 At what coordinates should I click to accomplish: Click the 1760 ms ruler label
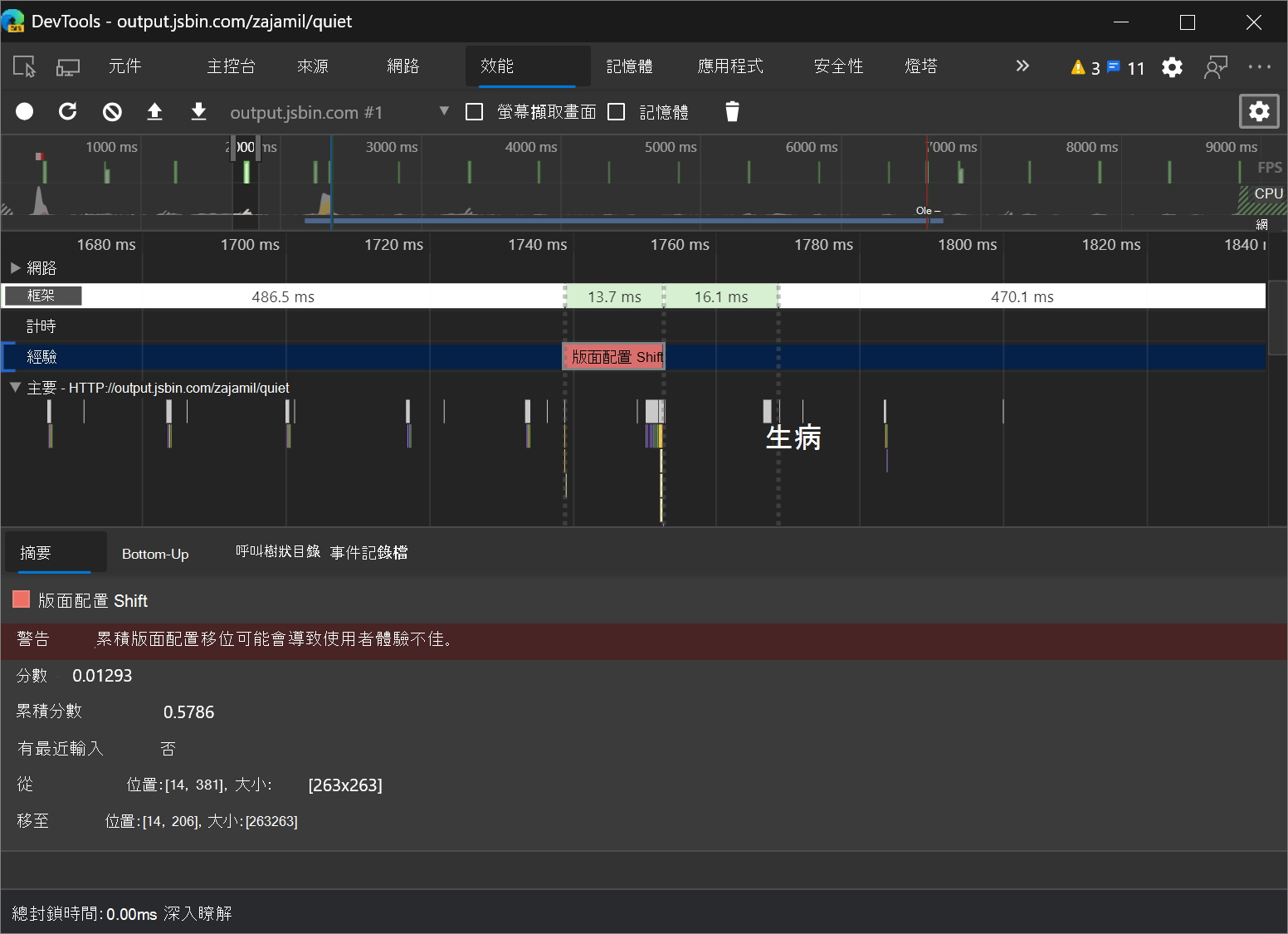(x=680, y=245)
